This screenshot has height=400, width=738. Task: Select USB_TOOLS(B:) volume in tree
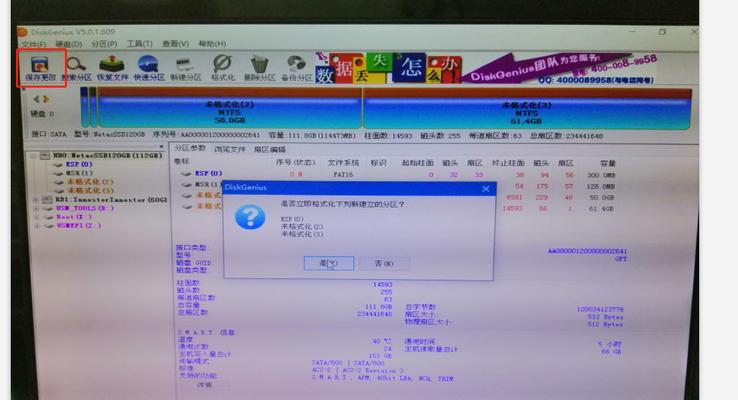pyautogui.click(x=85, y=208)
